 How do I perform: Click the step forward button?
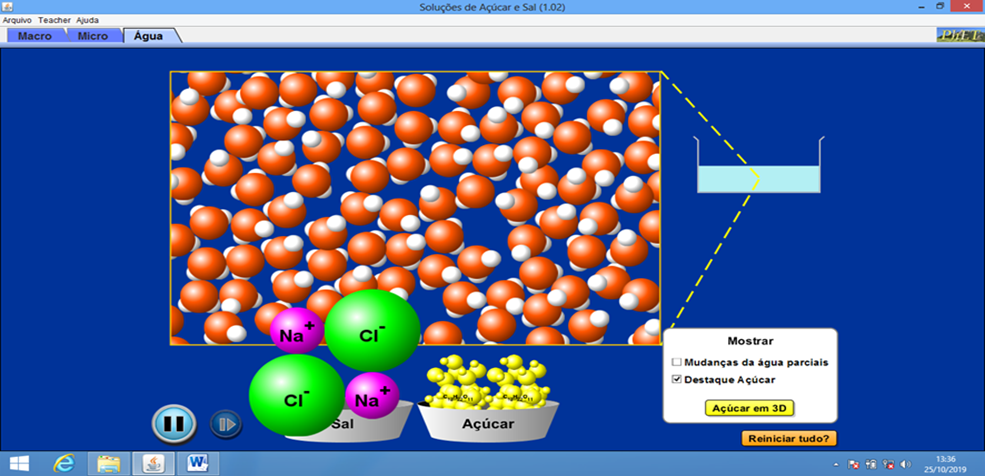[x=226, y=424]
